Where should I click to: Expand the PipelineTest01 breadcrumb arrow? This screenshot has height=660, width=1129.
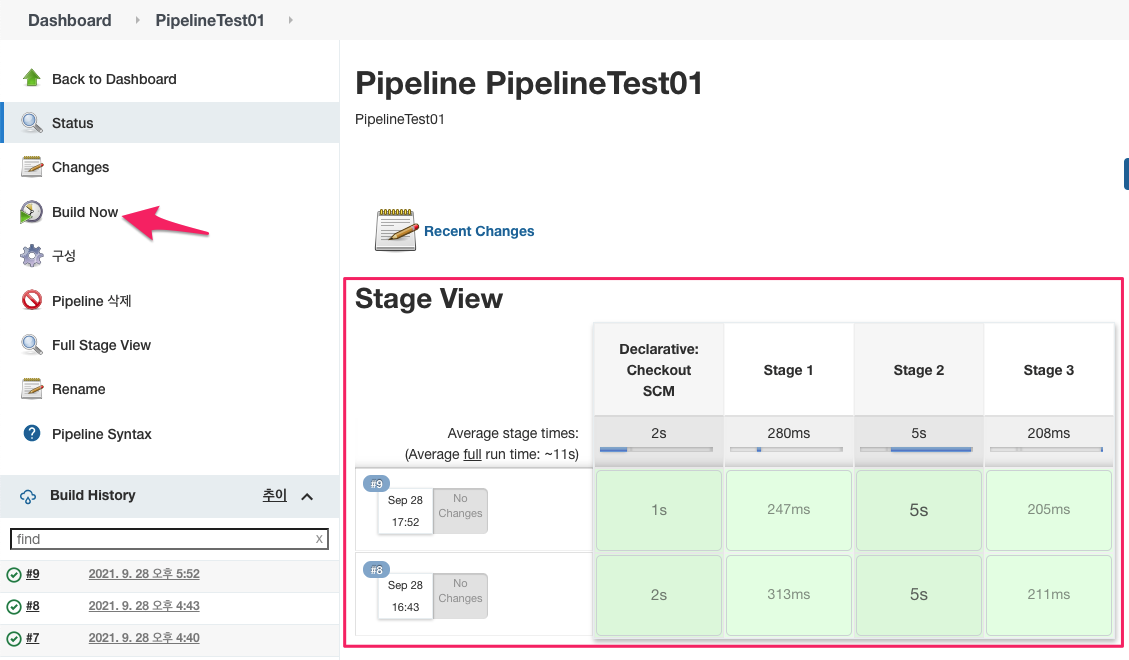291,20
